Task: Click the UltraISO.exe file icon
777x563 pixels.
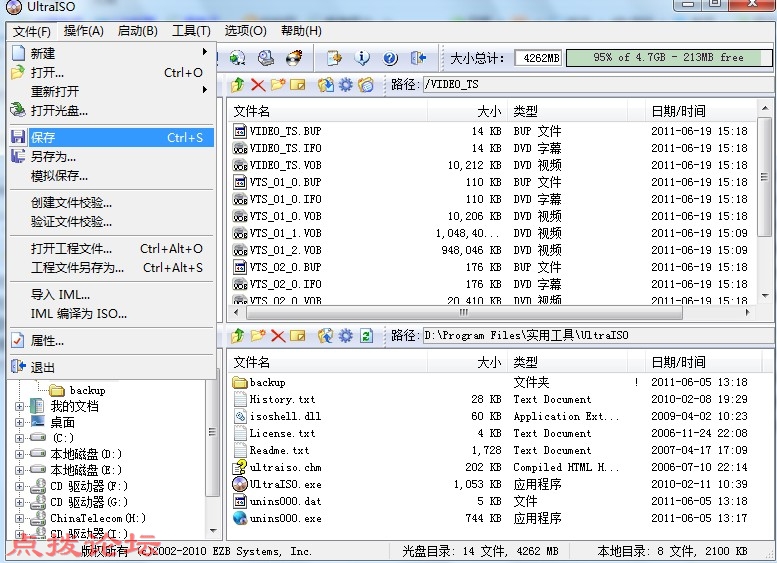Action: pyautogui.click(x=240, y=484)
